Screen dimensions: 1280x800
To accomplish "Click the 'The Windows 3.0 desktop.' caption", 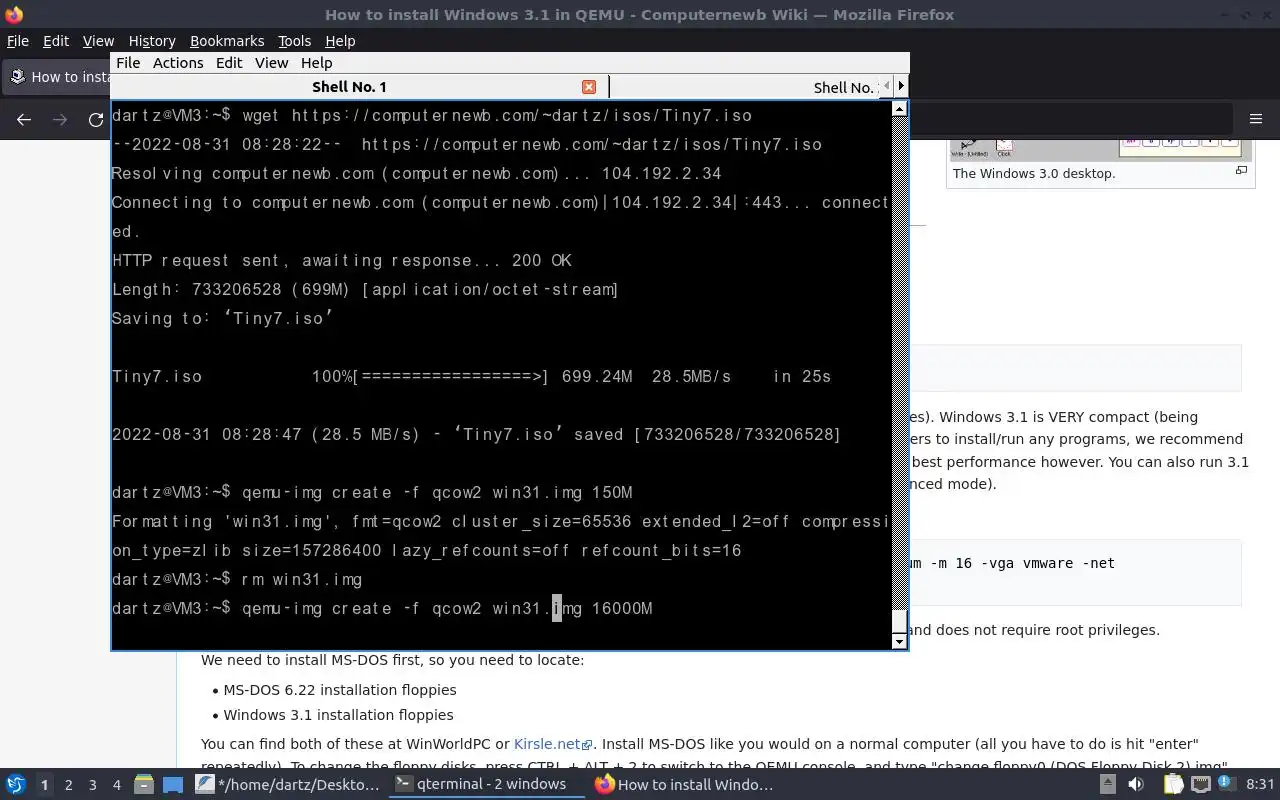I will 1034,173.
